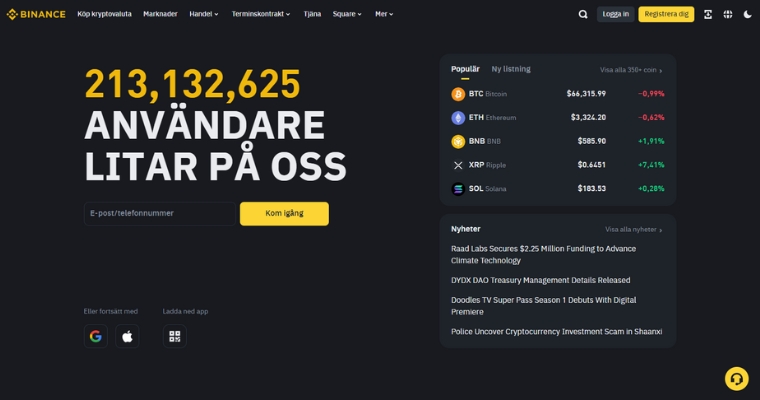Continue with Google icon

point(95,336)
